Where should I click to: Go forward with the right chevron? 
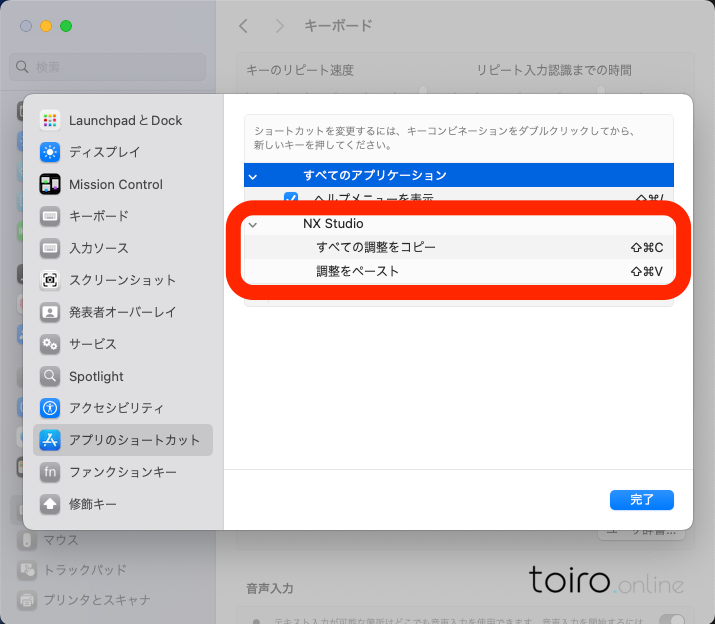280,26
